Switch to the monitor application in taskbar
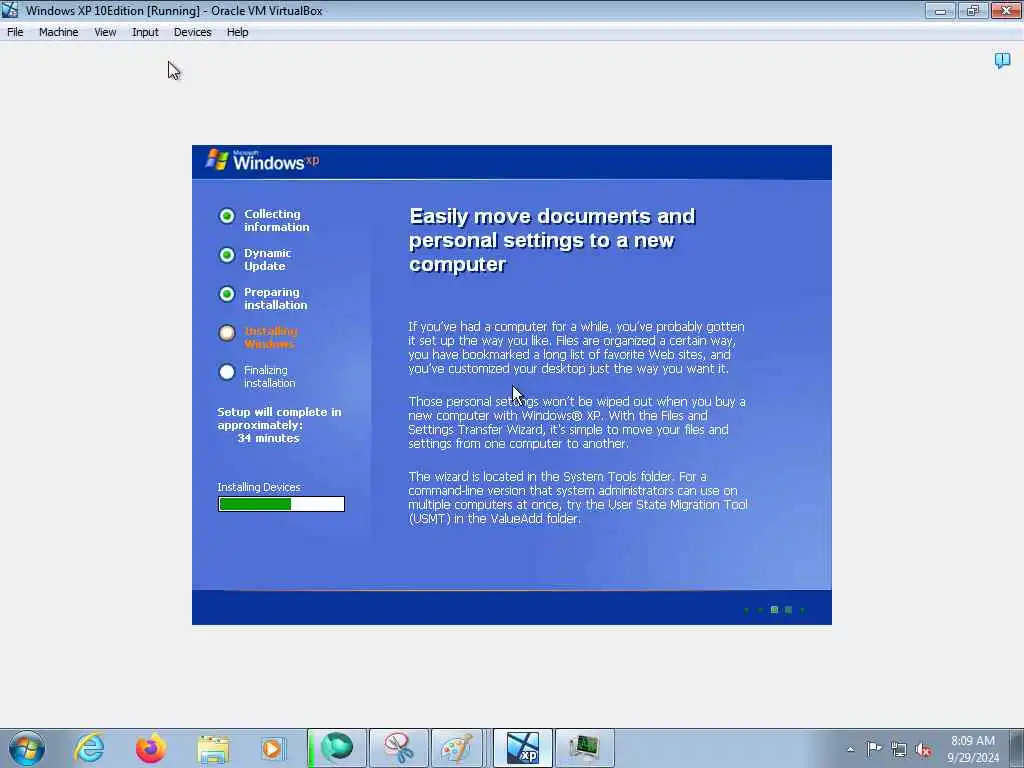The image size is (1024, 768). point(584,748)
